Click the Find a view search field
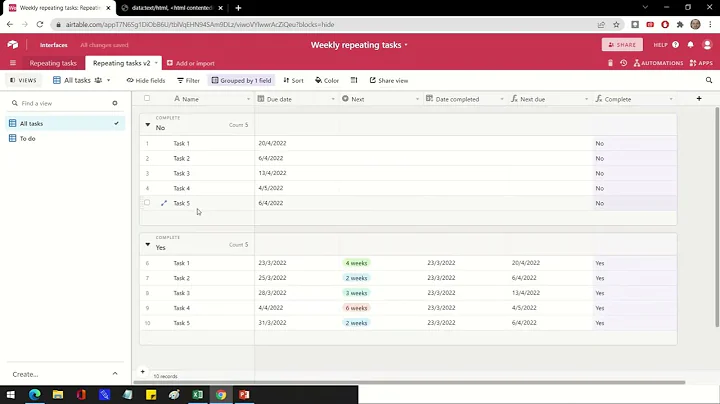Image resolution: width=720 pixels, height=404 pixels. tap(62, 103)
